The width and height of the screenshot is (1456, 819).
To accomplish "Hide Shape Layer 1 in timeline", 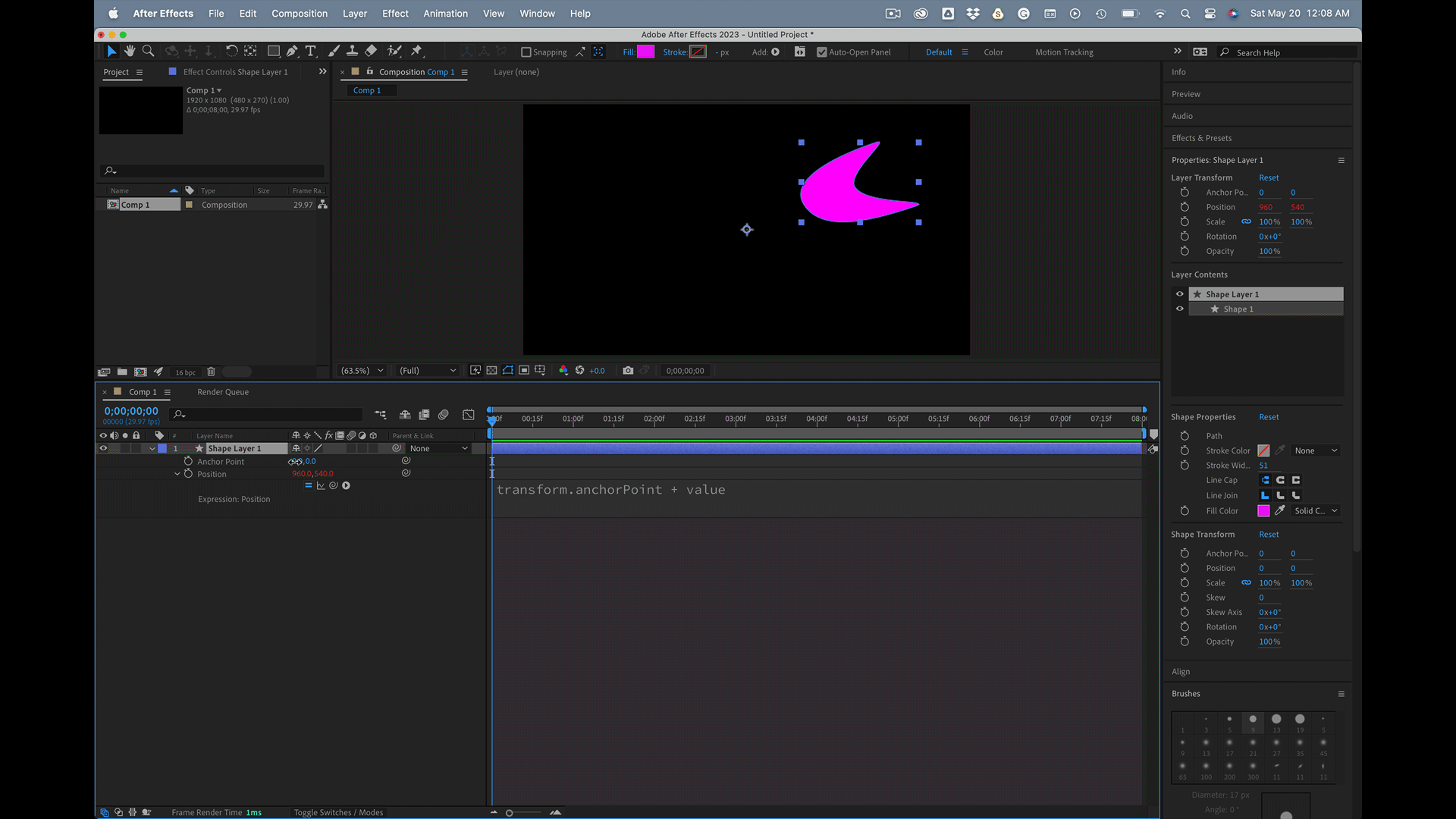I will 103,449.
